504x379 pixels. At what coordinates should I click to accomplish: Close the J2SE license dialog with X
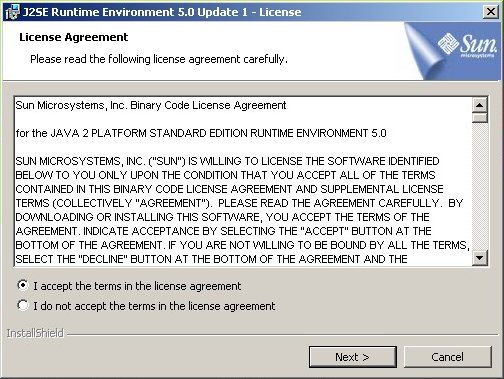(491, 12)
